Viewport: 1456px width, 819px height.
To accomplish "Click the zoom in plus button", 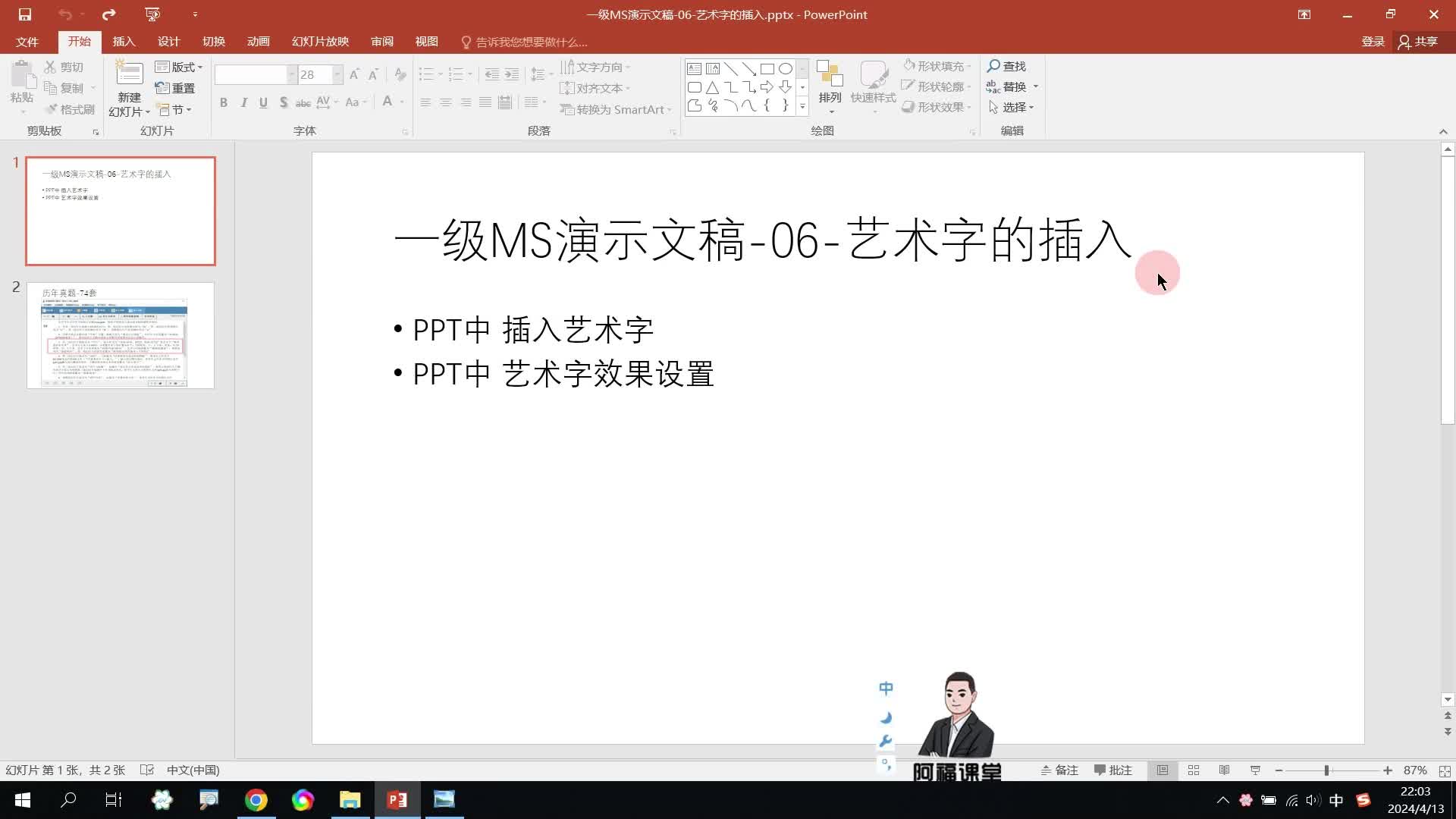I will [1388, 770].
